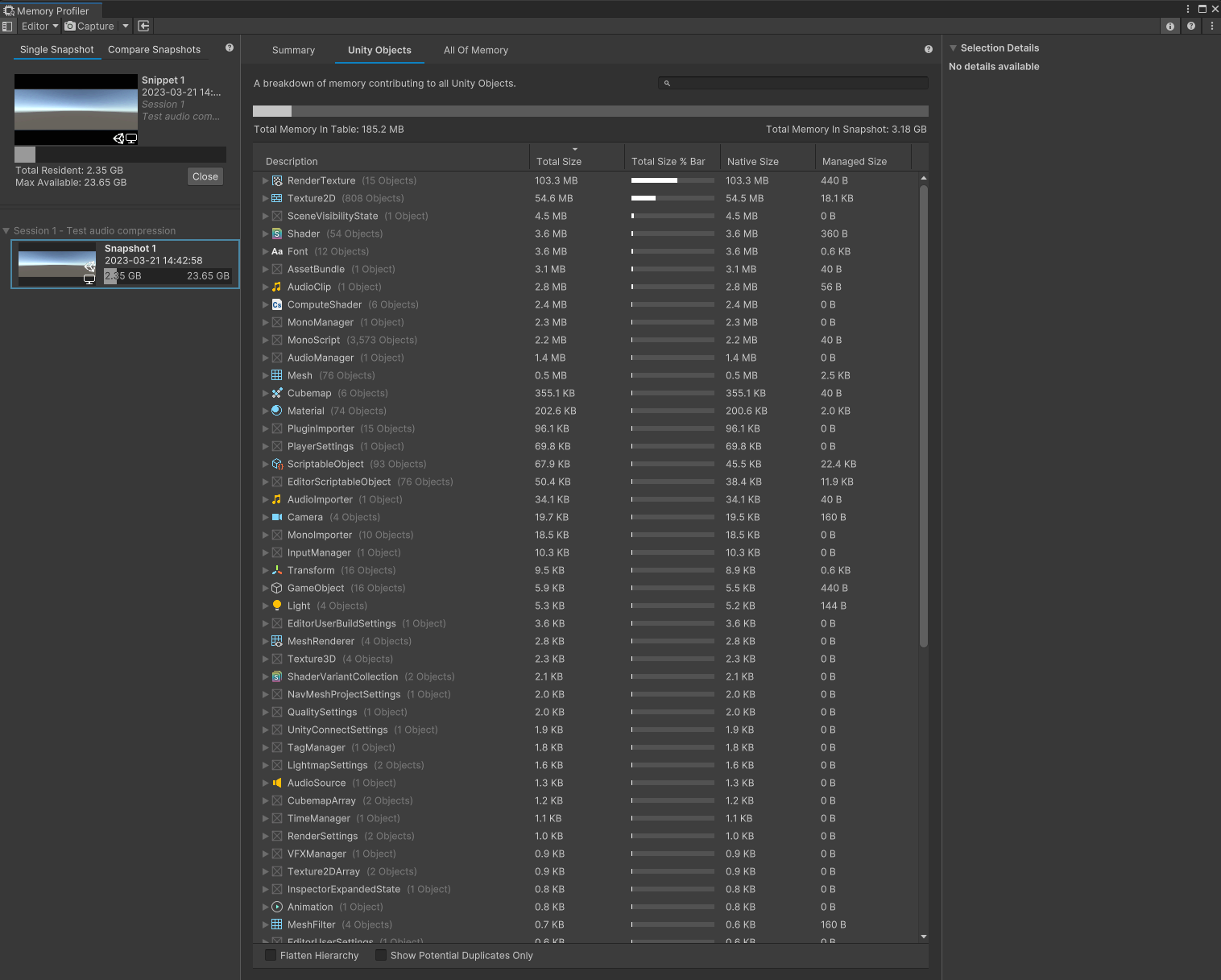Click the ComputeShader icon
Screen dimensions: 1221x980
coord(277,305)
